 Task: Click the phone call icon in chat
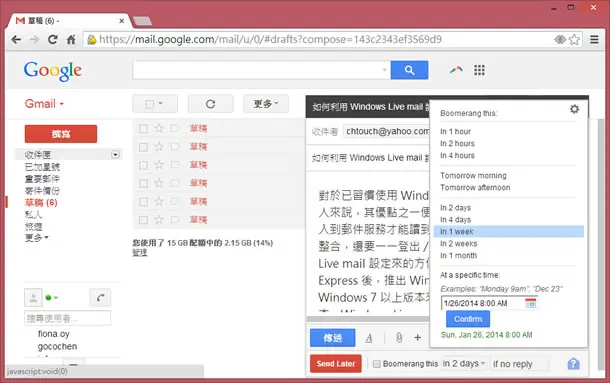pos(100,298)
